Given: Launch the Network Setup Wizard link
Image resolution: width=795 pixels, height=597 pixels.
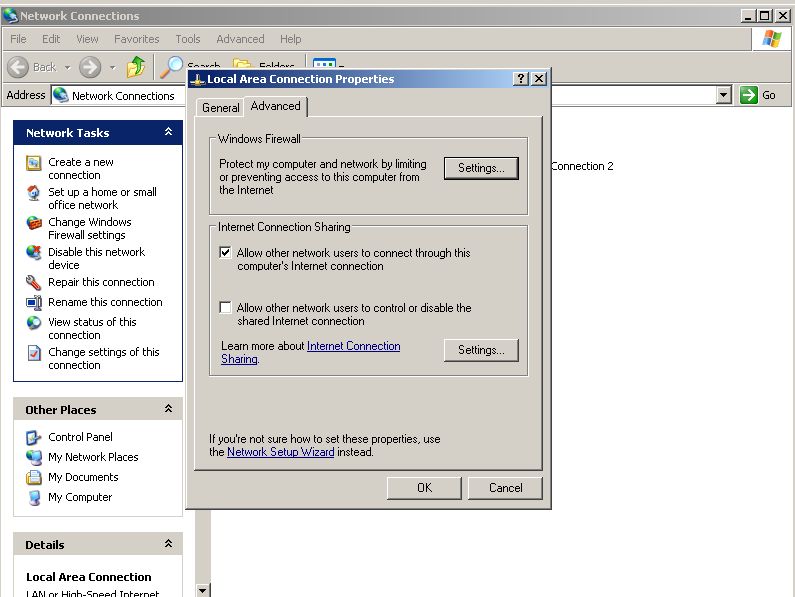Looking at the screenshot, I should pos(280,452).
